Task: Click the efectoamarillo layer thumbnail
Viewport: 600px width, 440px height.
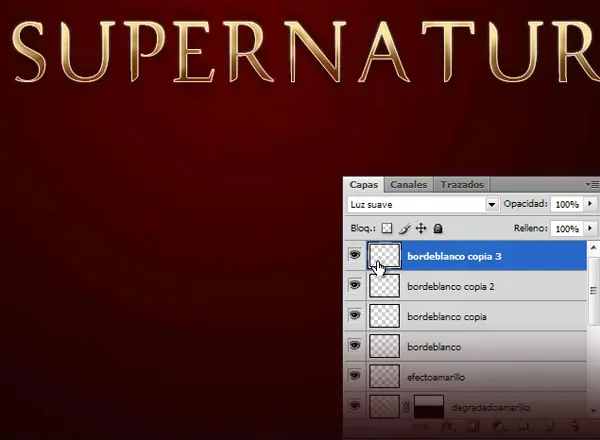Action: pos(384,376)
